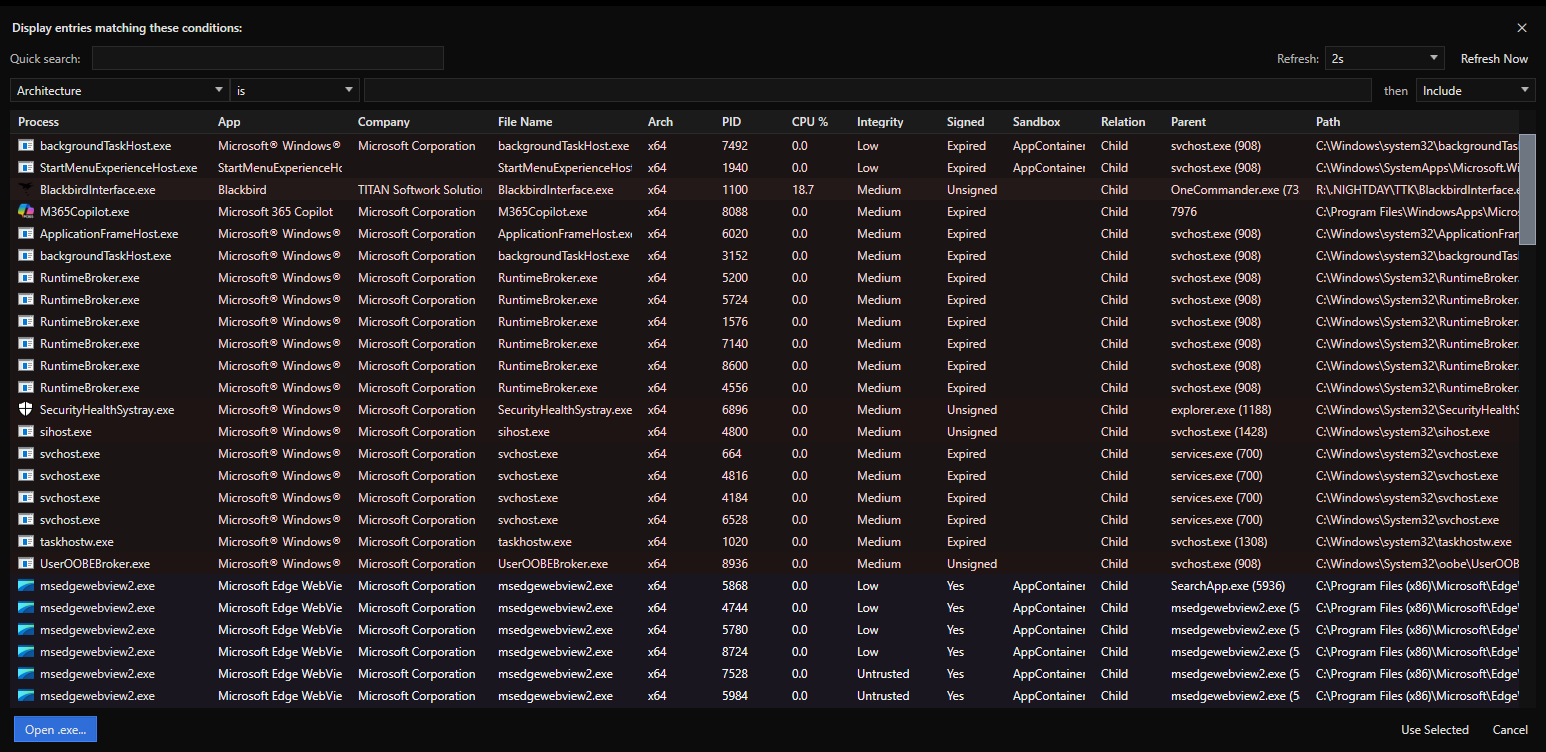Click the taskhostw.exe process icon
The image size is (1546, 752).
[26, 542]
